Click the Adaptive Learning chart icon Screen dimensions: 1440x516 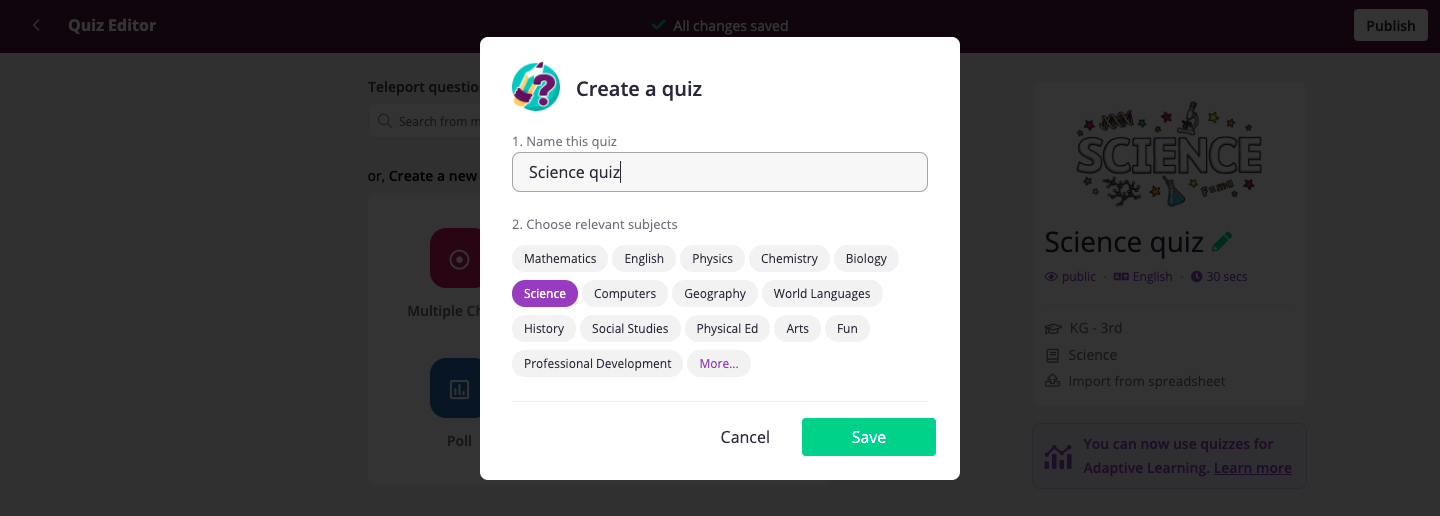pos(1058,457)
